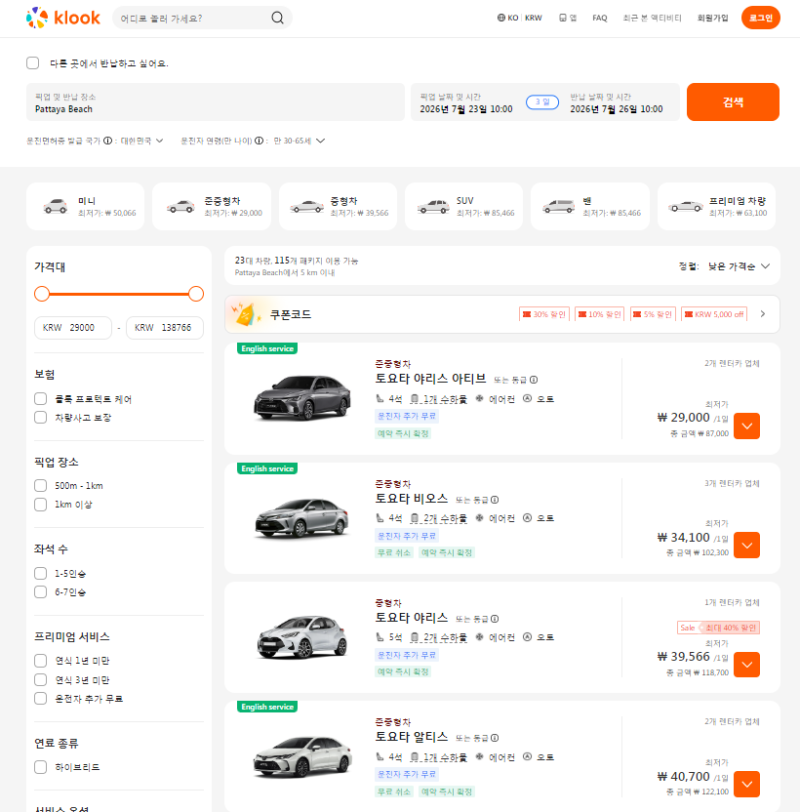Click the 쿠폰코드 coupon tag icon
This screenshot has width=800, height=812.
(x=245, y=314)
